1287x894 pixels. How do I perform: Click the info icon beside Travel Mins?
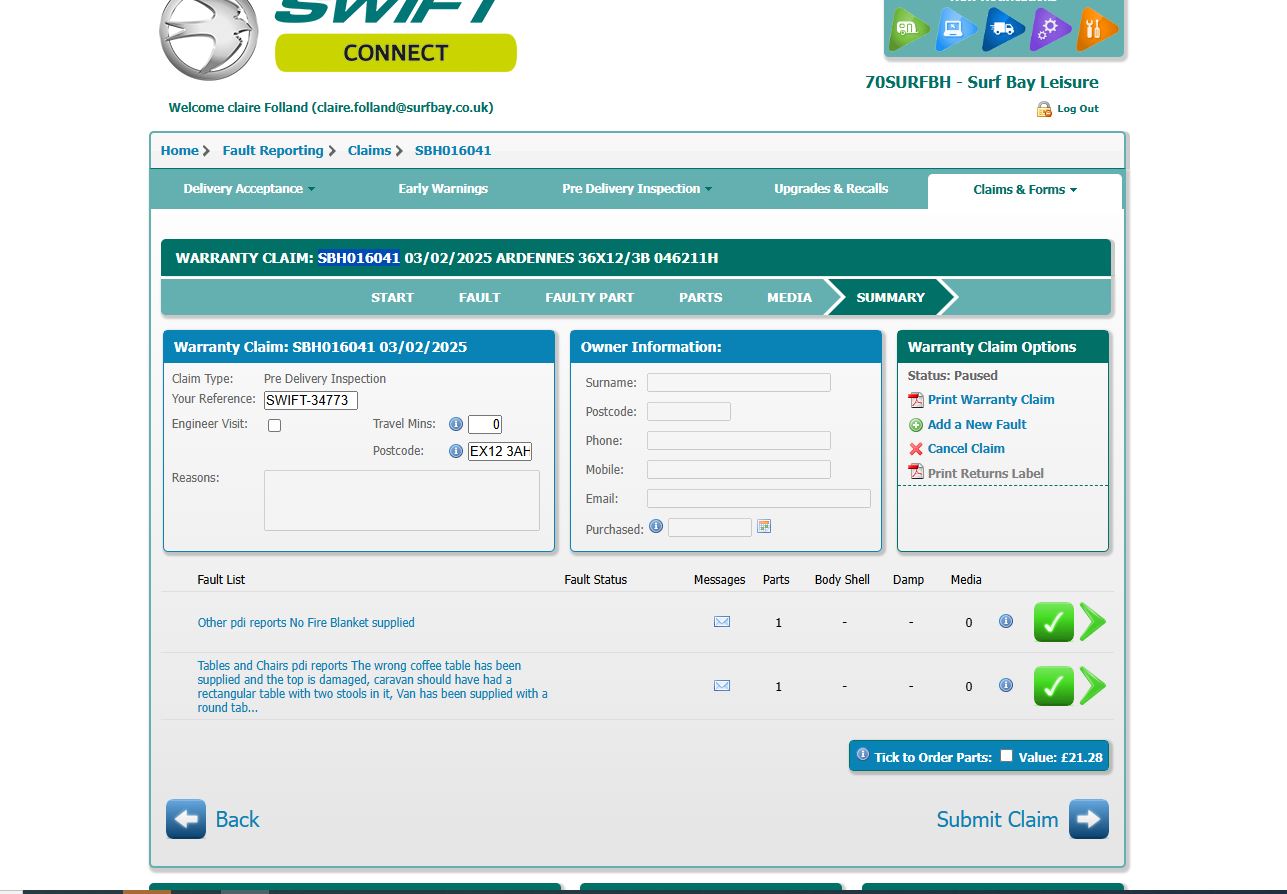click(x=456, y=424)
